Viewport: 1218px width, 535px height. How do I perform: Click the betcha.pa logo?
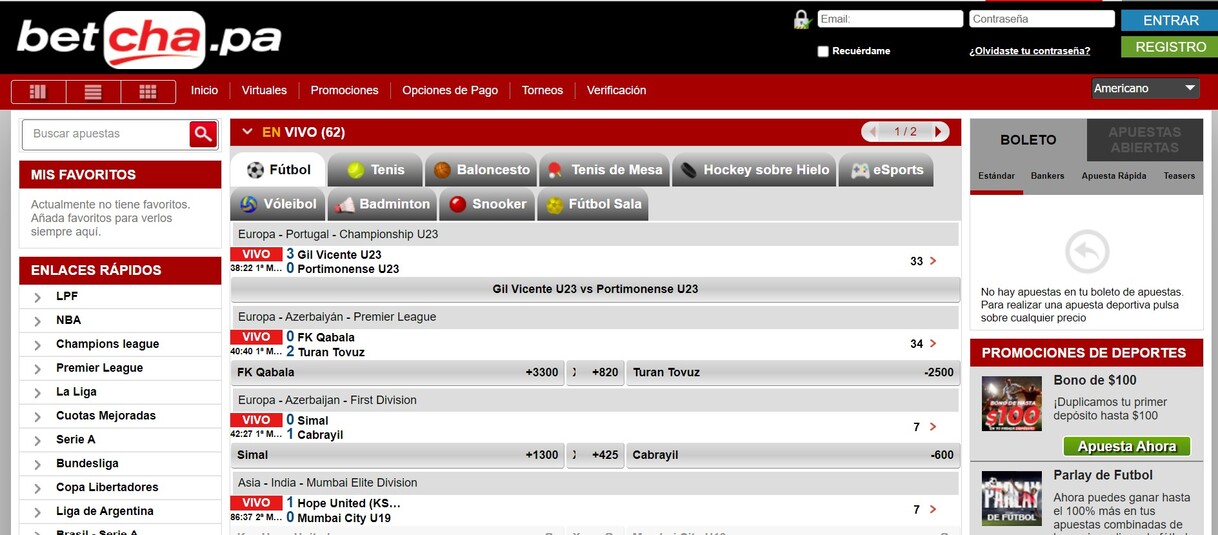point(148,39)
